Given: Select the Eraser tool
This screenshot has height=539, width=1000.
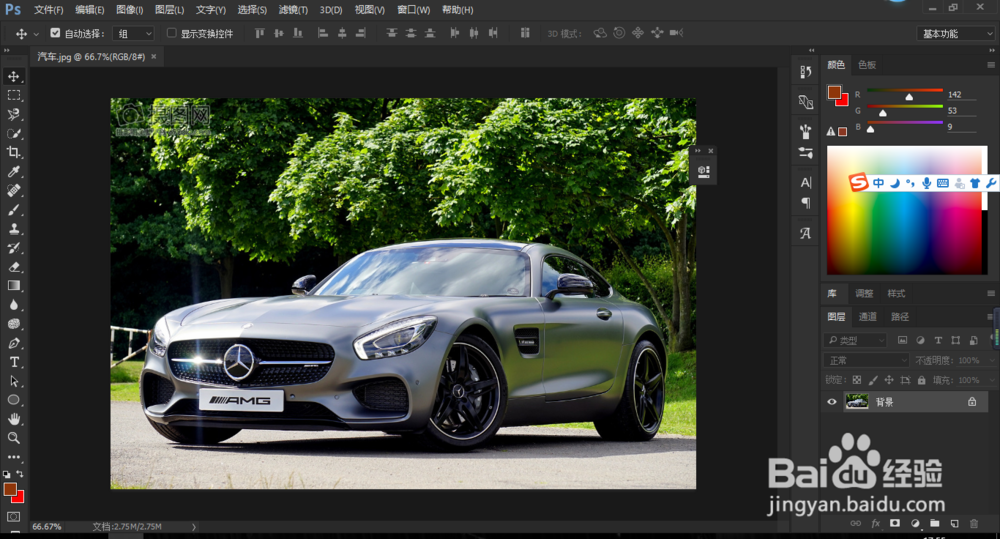Looking at the screenshot, I should coord(13,267).
